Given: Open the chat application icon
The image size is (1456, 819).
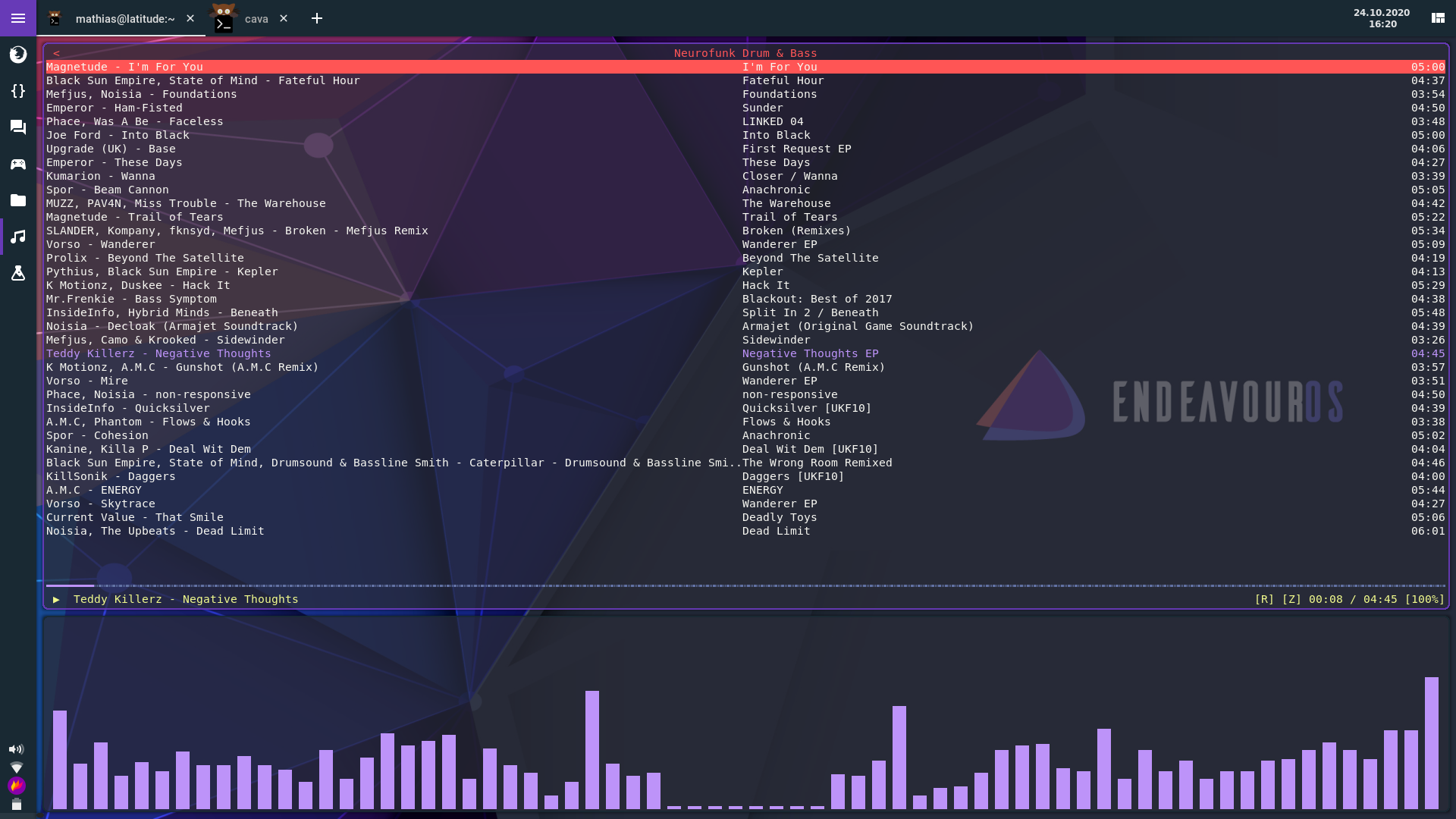Looking at the screenshot, I should pyautogui.click(x=17, y=127).
